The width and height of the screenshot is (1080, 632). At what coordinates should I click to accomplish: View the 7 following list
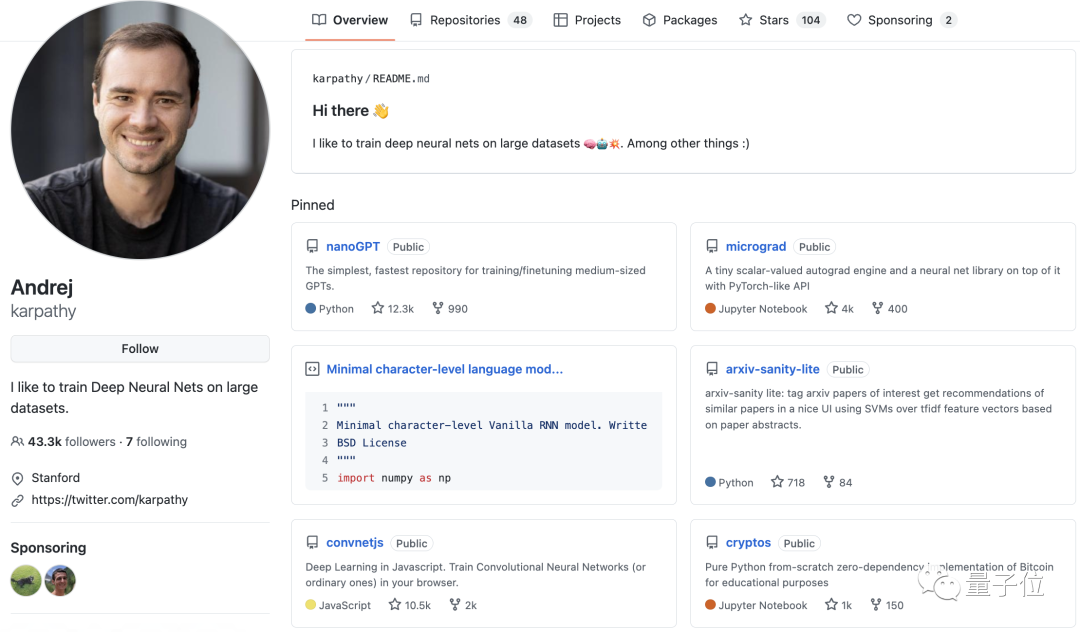coord(156,441)
